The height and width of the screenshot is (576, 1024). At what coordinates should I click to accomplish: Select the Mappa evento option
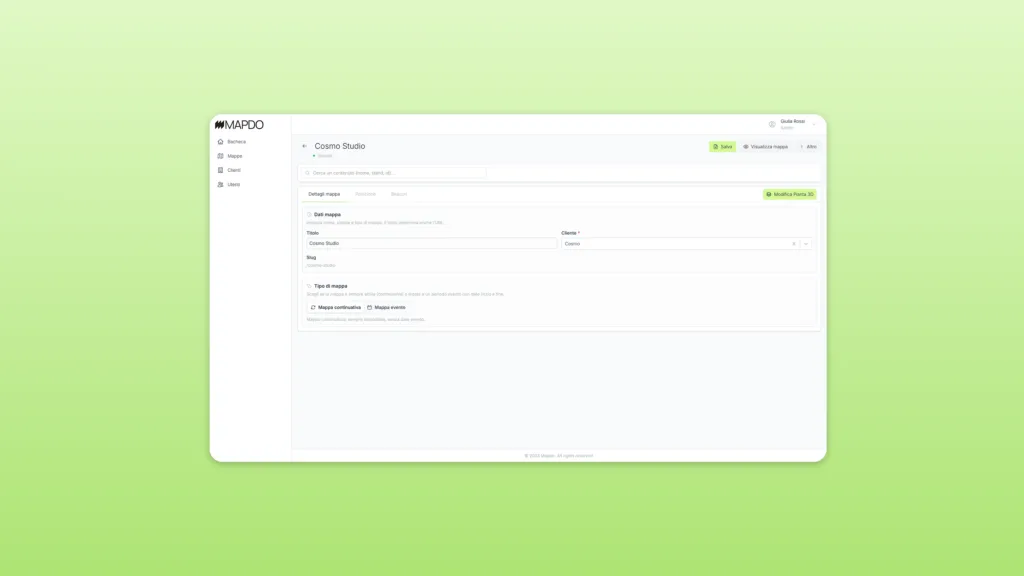(x=386, y=307)
